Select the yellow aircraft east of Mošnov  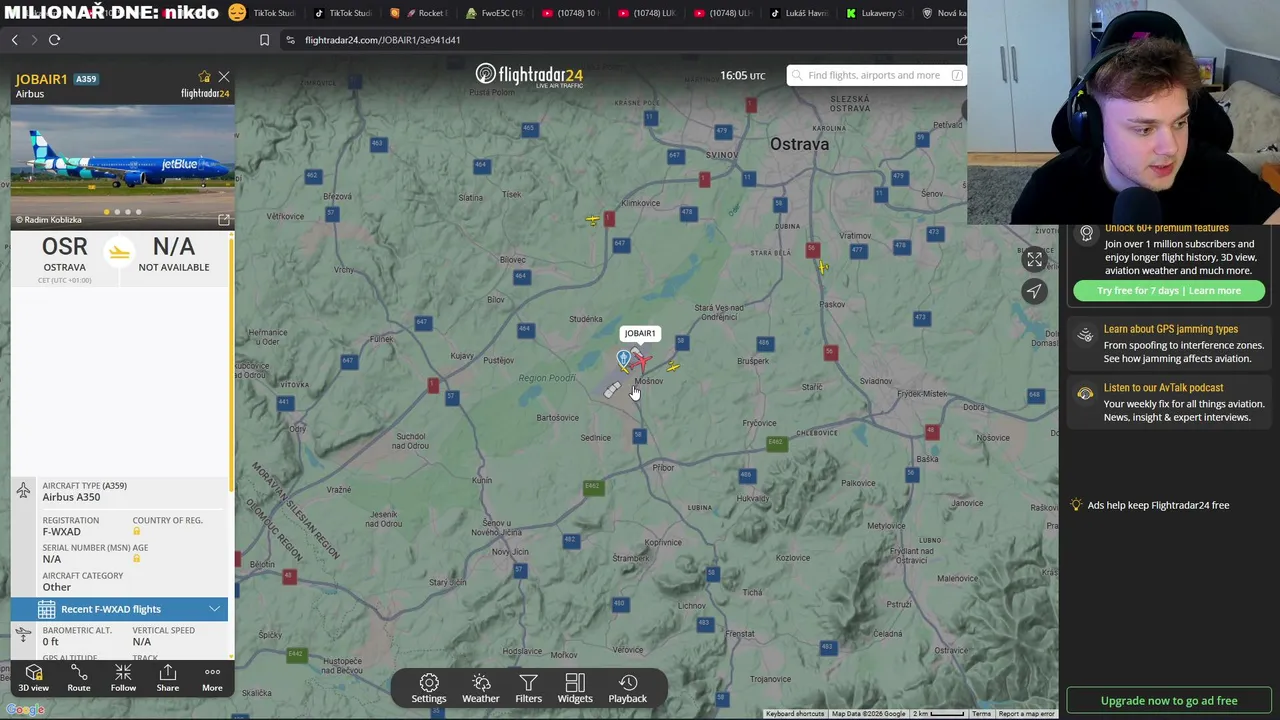[673, 367]
